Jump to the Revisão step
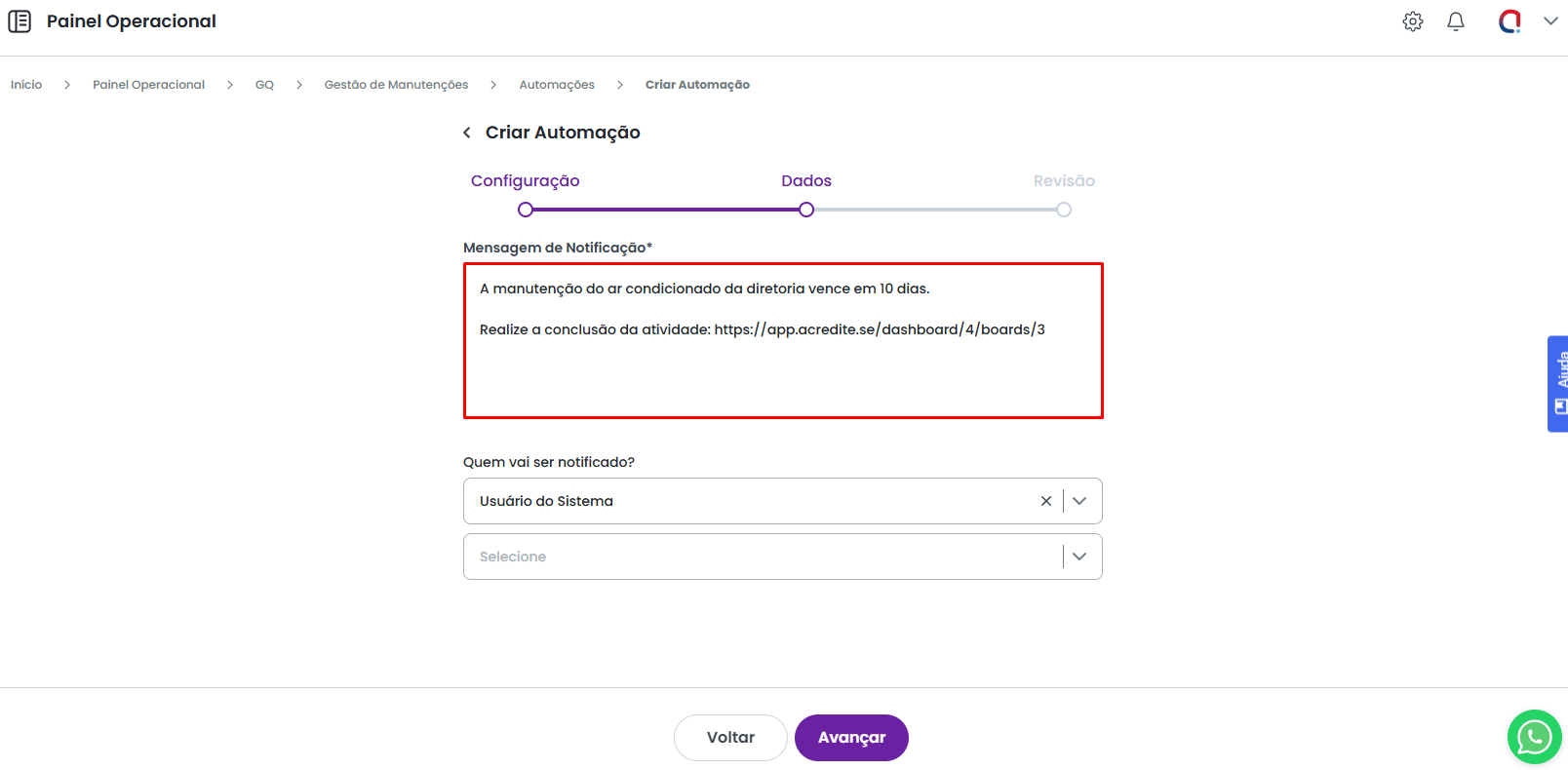The width and height of the screenshot is (1568, 770). coord(1063,181)
